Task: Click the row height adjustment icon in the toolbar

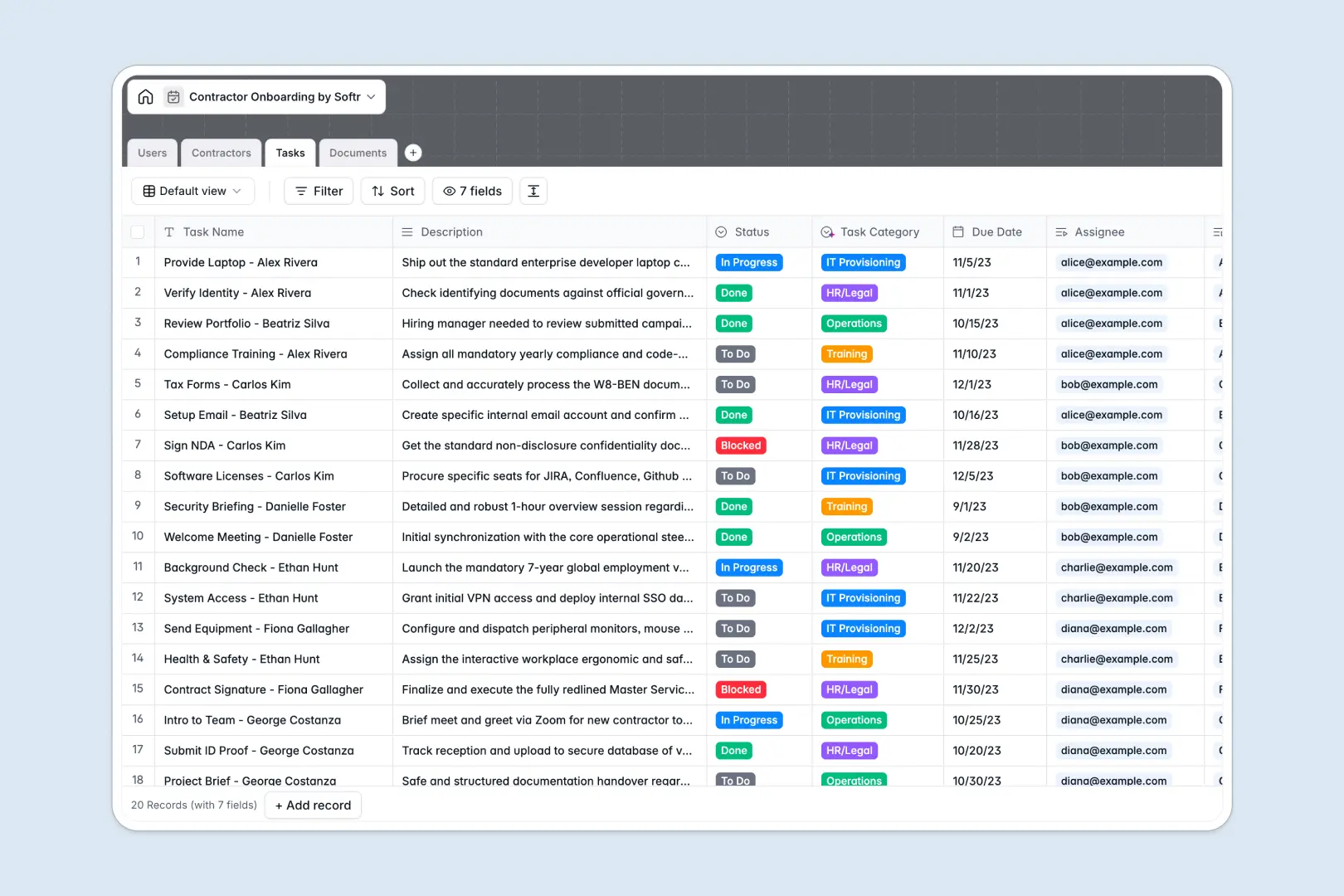Action: tap(533, 191)
